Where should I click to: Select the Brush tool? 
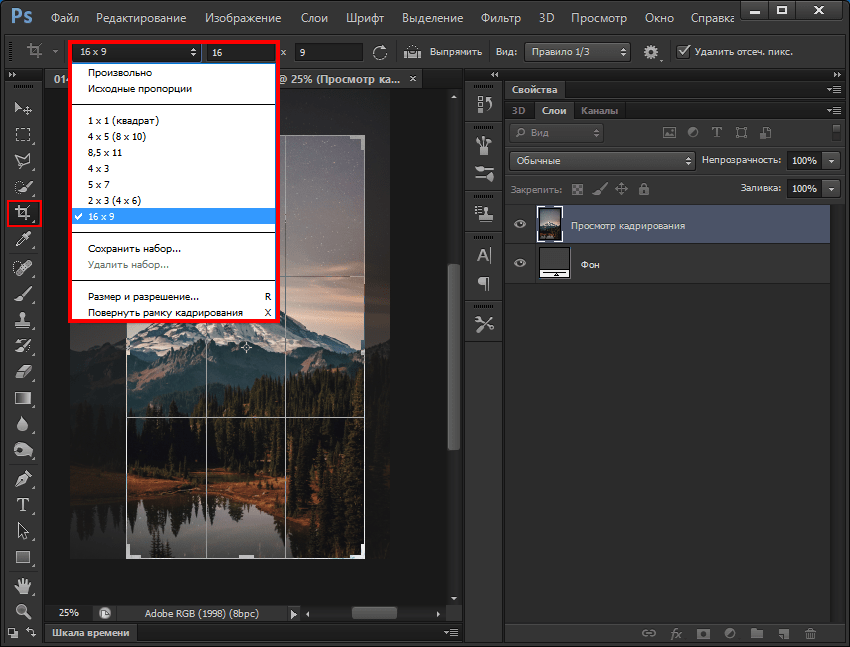point(23,294)
